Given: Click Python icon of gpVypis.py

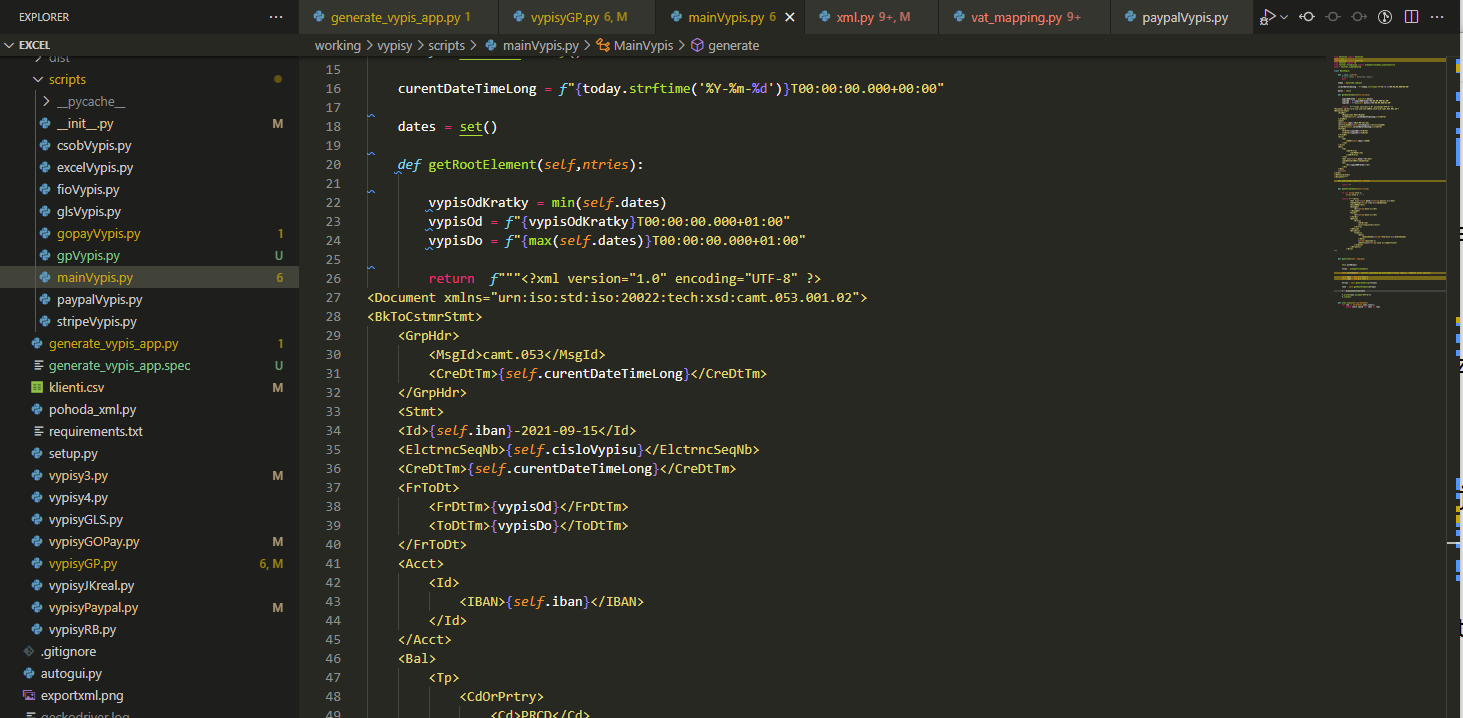Looking at the screenshot, I should (45, 255).
